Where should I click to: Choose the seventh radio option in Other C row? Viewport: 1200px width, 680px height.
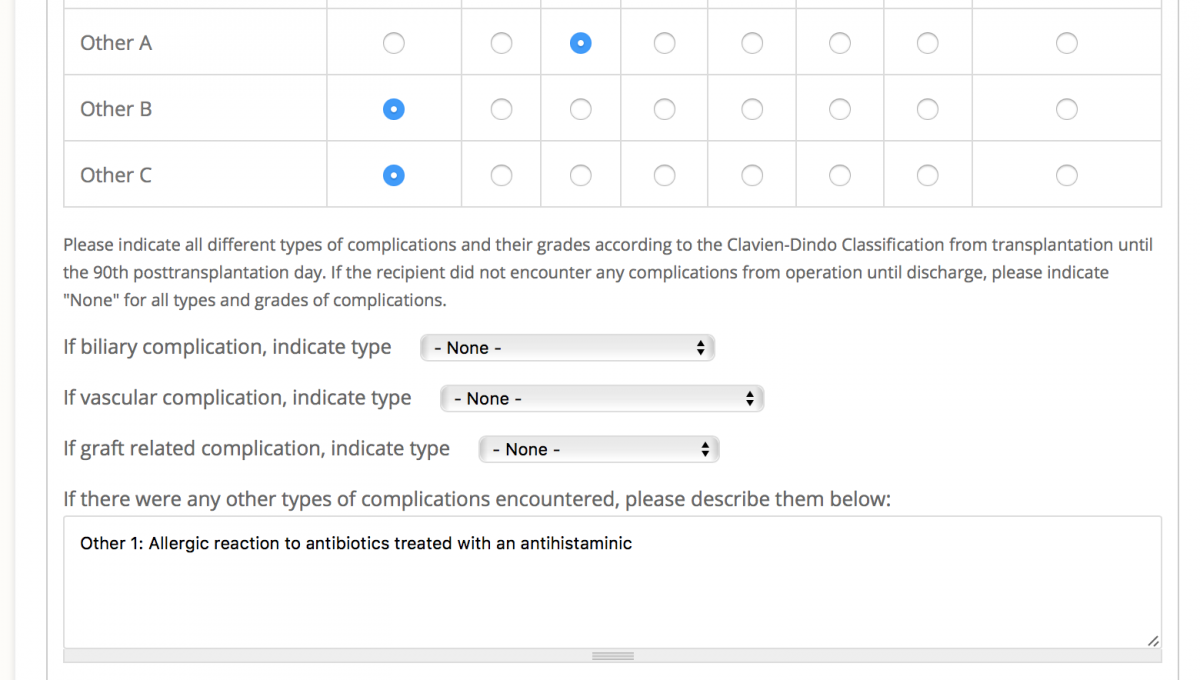coord(928,175)
